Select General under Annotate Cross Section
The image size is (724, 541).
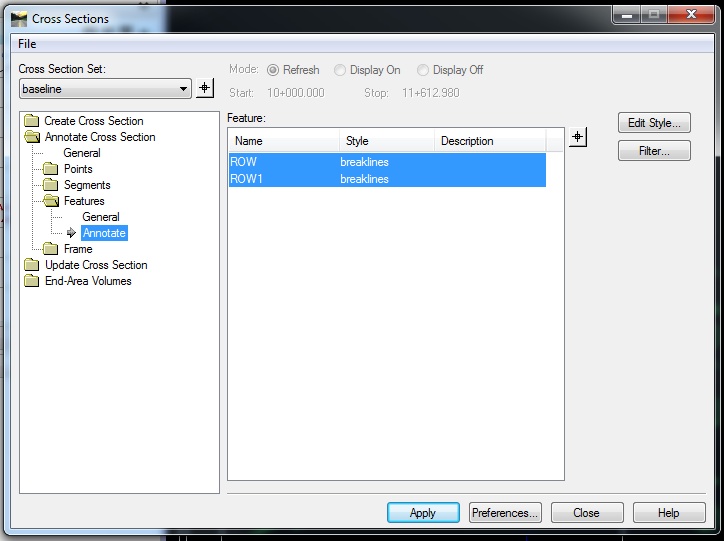pyautogui.click(x=82, y=153)
